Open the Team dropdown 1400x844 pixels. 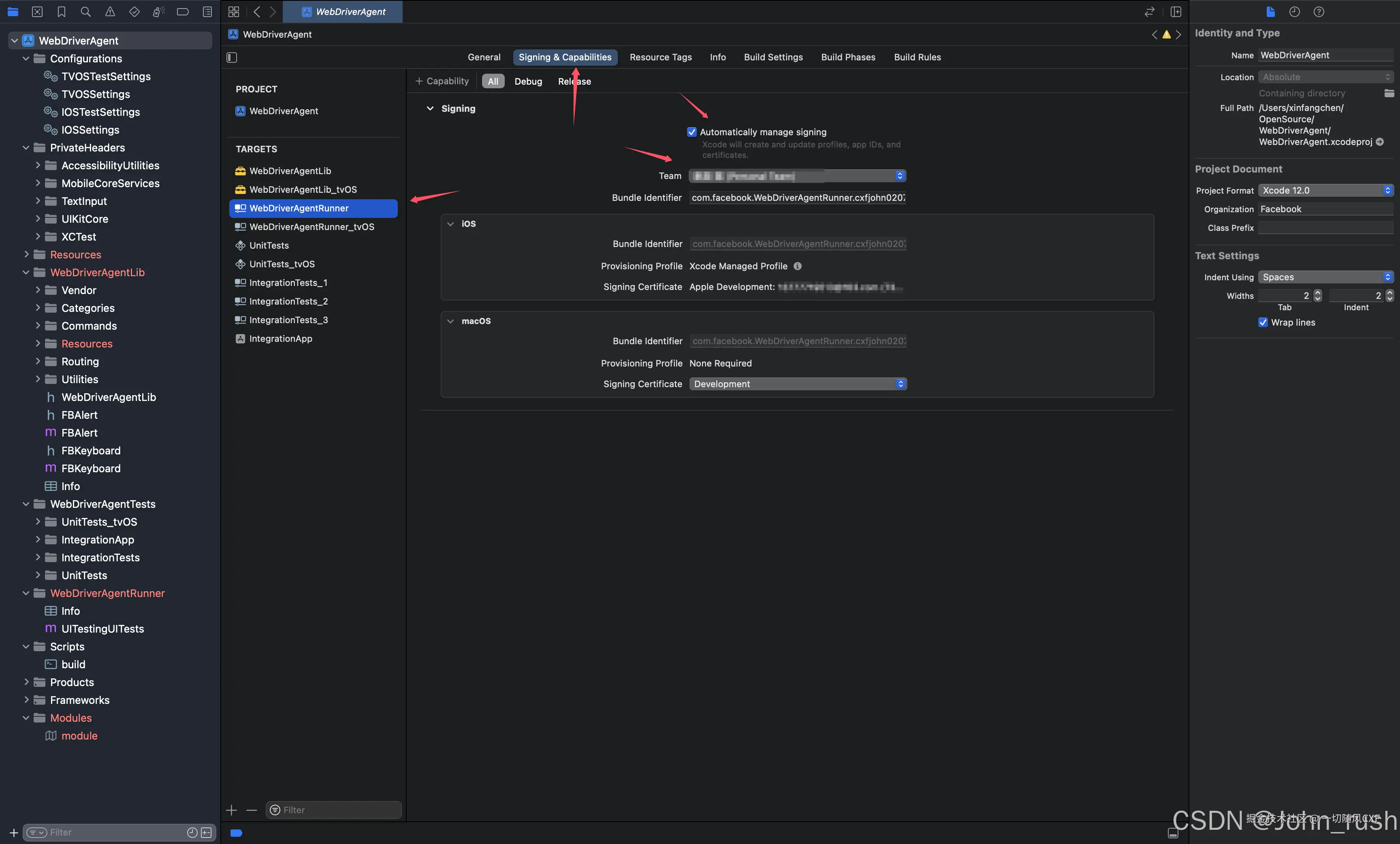pos(797,176)
